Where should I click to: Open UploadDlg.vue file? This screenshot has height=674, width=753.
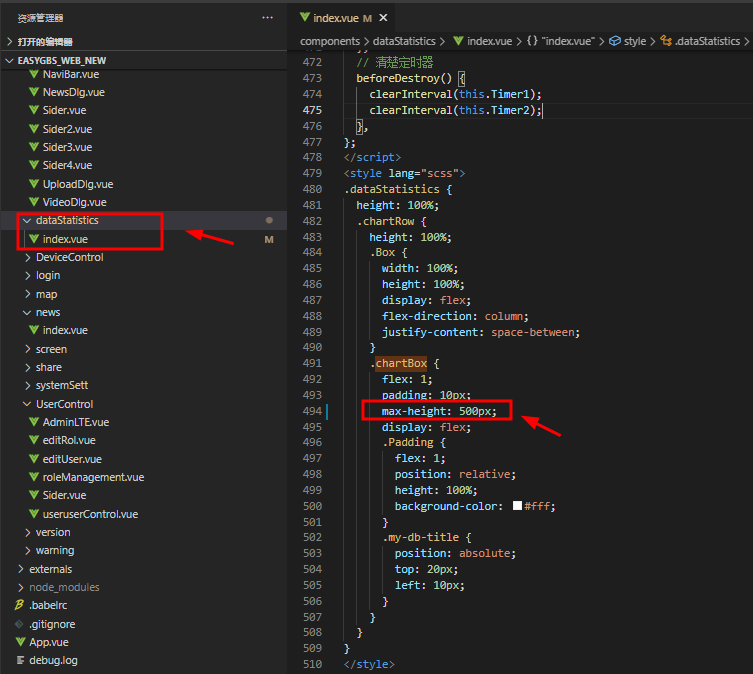point(78,184)
